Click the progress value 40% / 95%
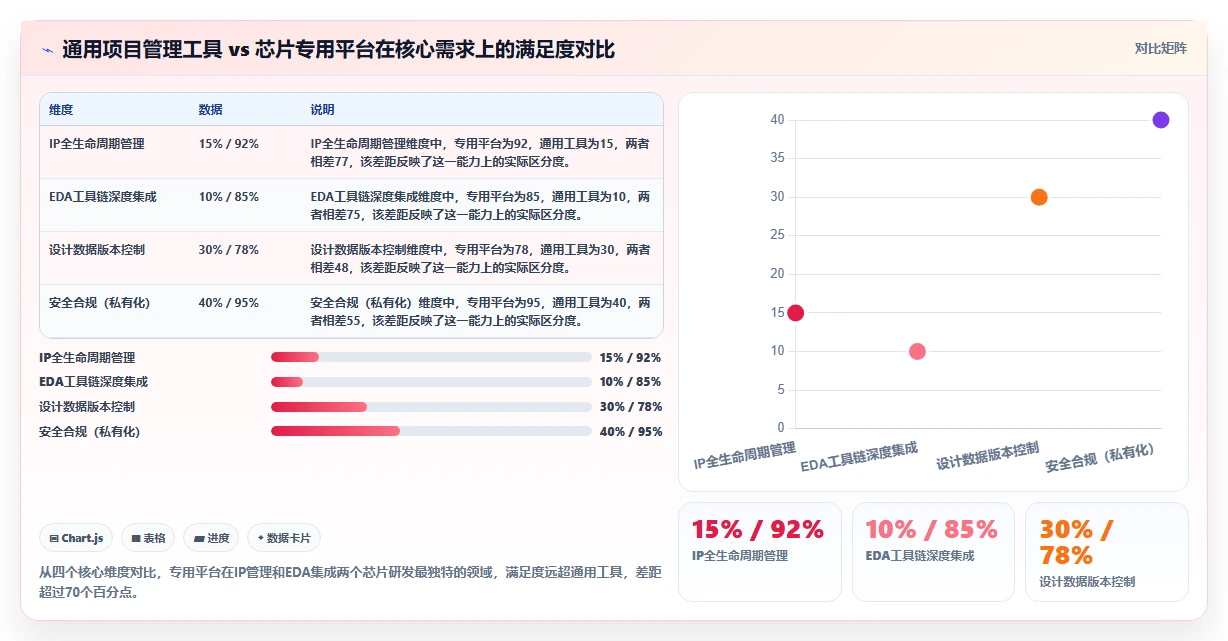This screenshot has height=641, width=1228. tap(630, 432)
